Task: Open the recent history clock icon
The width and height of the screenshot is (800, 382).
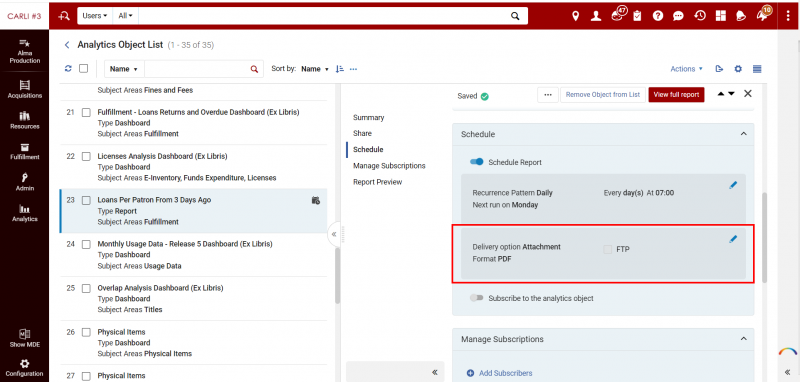Action: (x=699, y=16)
